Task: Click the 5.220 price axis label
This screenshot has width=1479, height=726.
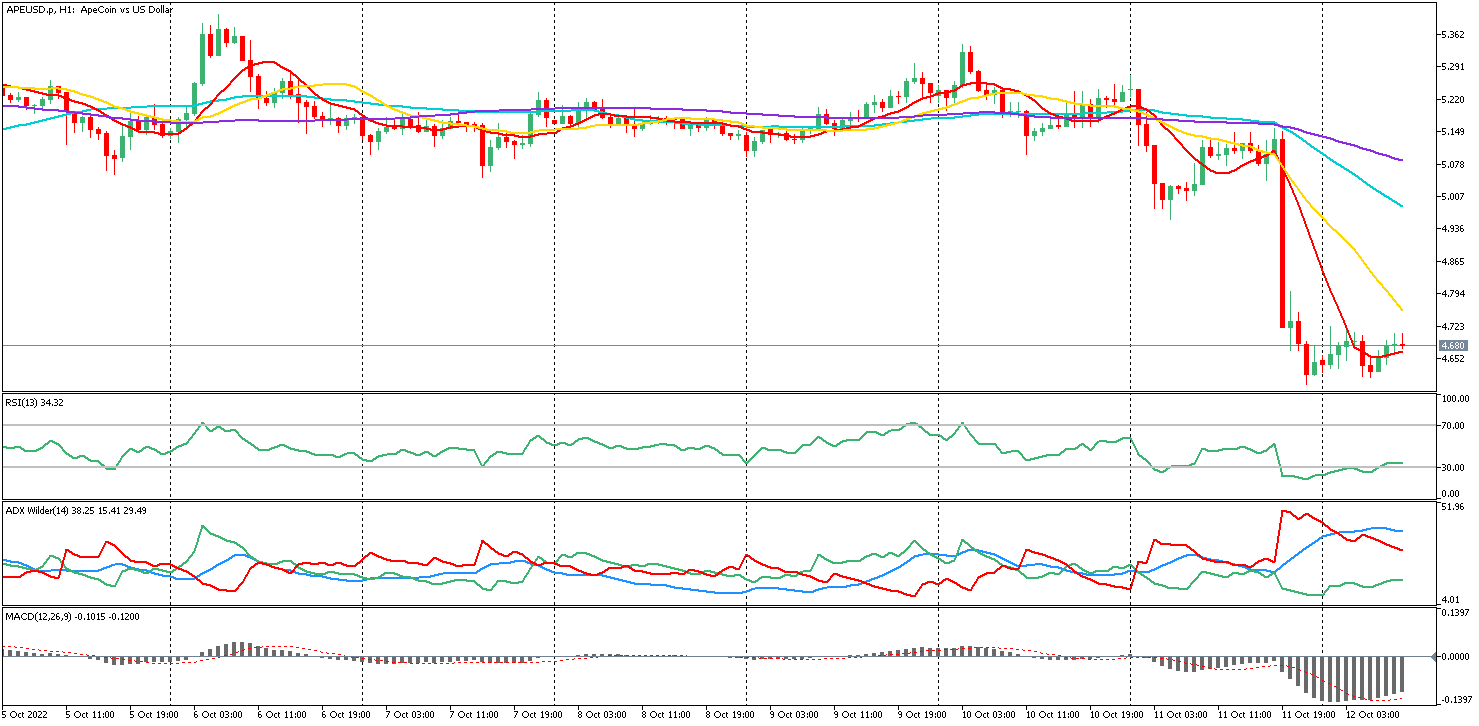Action: point(1452,99)
